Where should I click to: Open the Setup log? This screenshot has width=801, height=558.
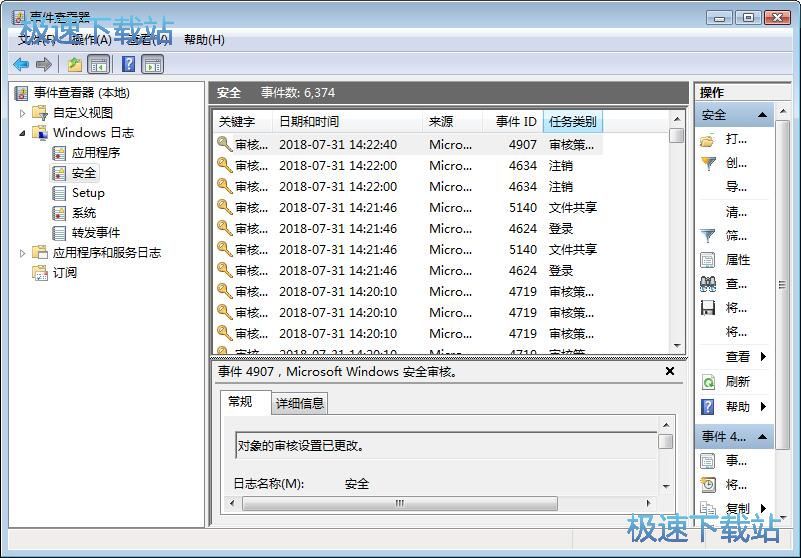coord(88,193)
